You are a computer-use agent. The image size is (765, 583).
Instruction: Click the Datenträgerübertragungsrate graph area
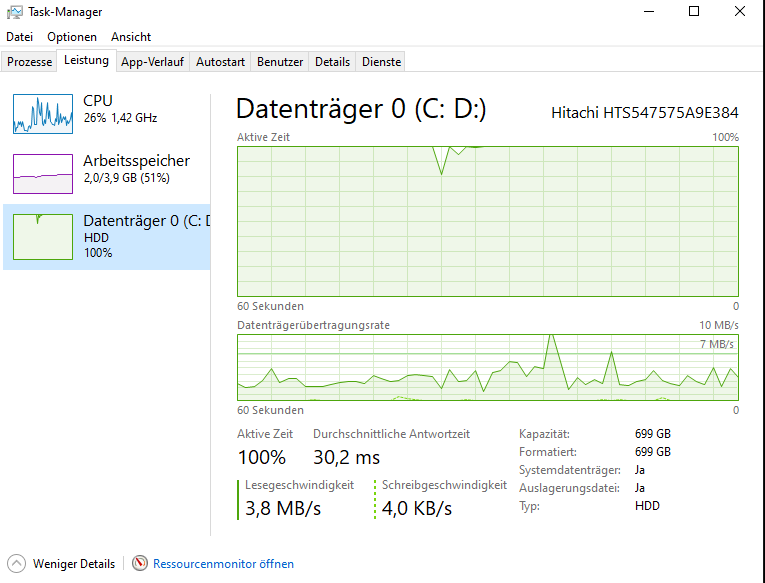488,367
